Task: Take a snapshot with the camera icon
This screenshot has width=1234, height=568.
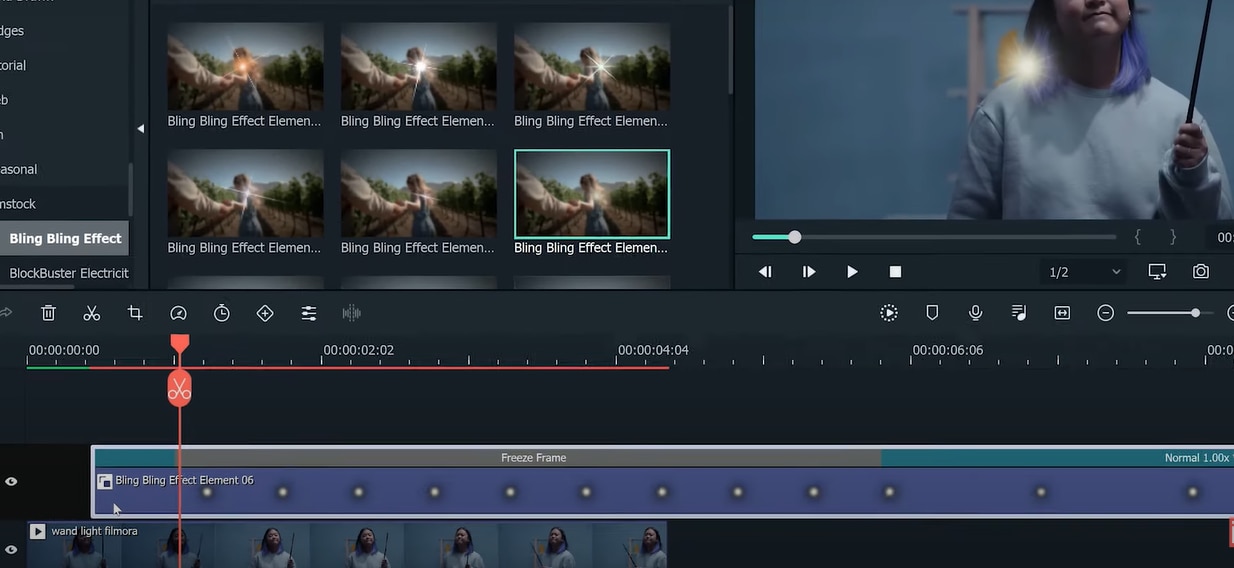Action: coord(1201,272)
